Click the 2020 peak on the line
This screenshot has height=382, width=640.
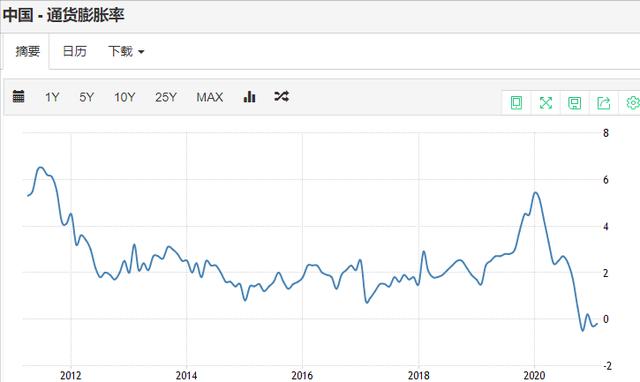(536, 193)
